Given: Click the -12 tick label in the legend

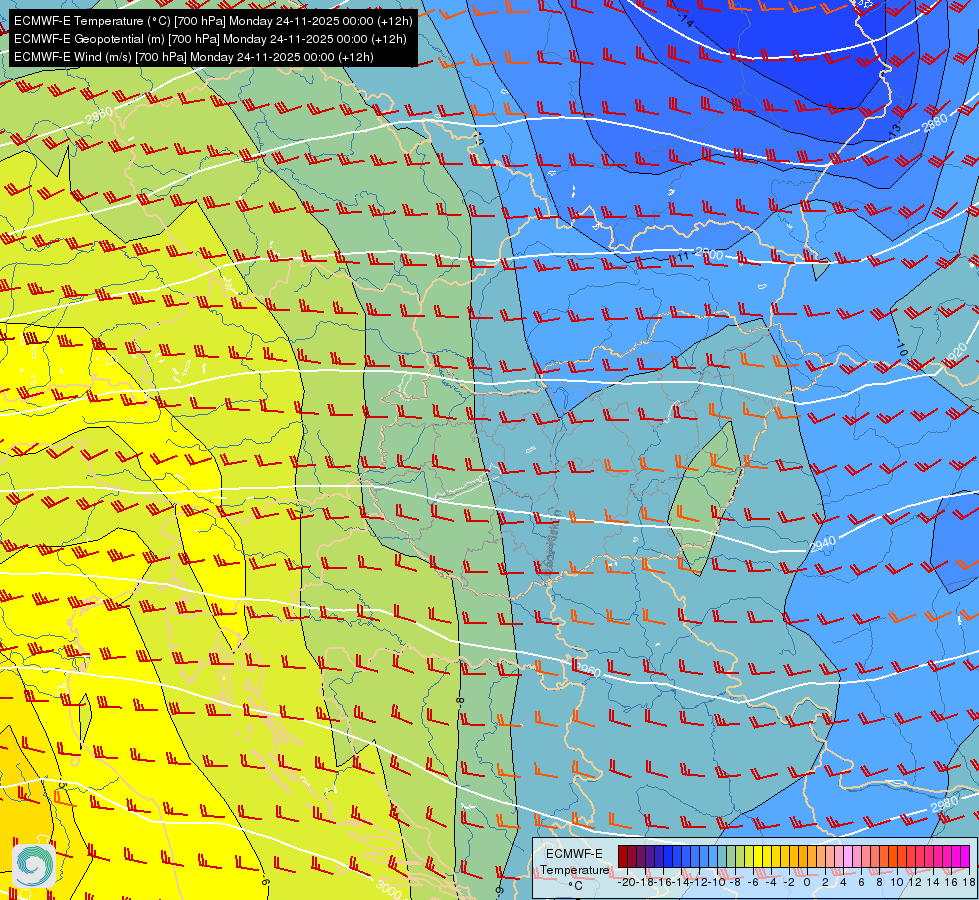Looking at the screenshot, I should pyautogui.click(x=699, y=883).
